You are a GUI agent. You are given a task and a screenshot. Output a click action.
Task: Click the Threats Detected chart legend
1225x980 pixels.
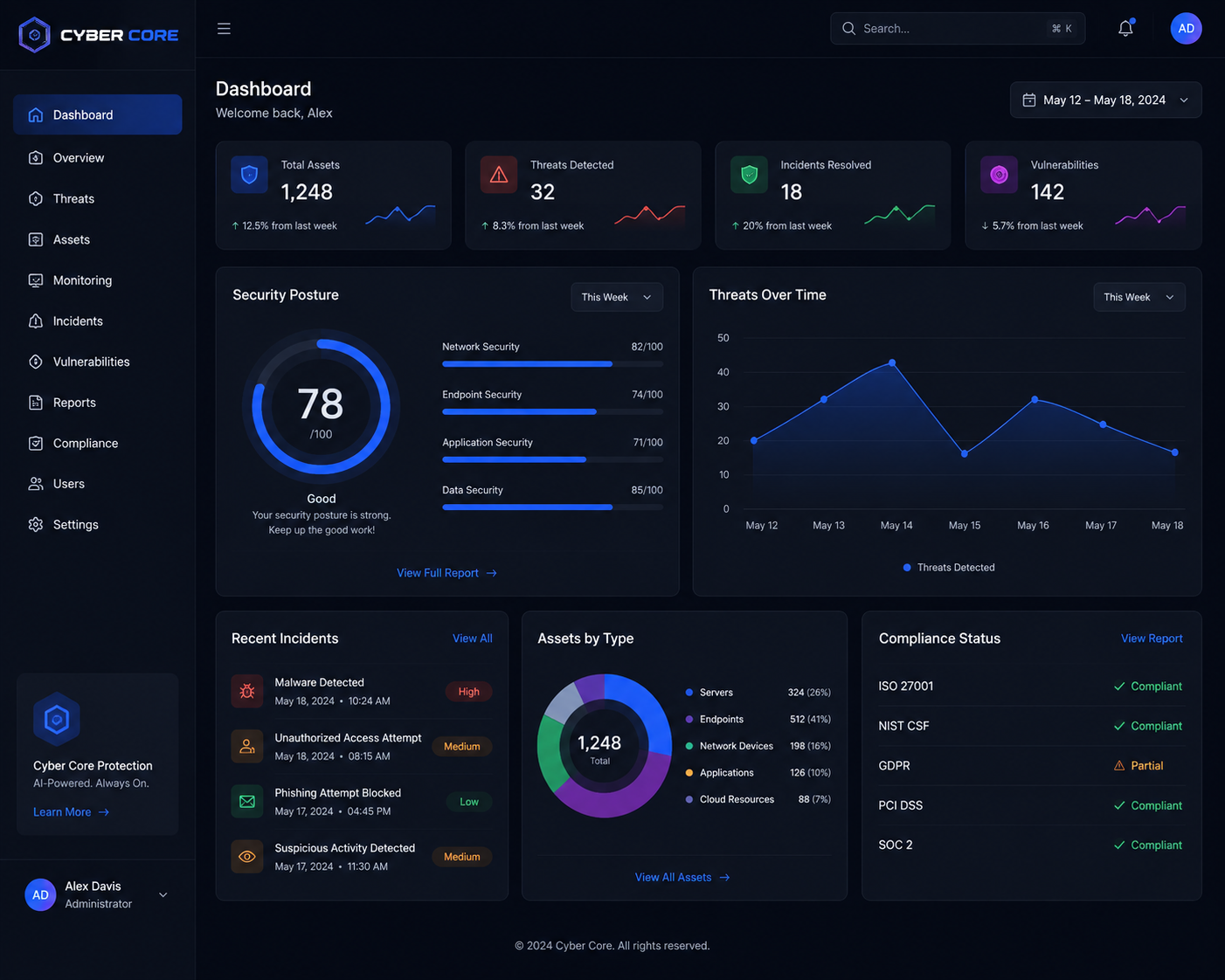pyautogui.click(x=949, y=568)
